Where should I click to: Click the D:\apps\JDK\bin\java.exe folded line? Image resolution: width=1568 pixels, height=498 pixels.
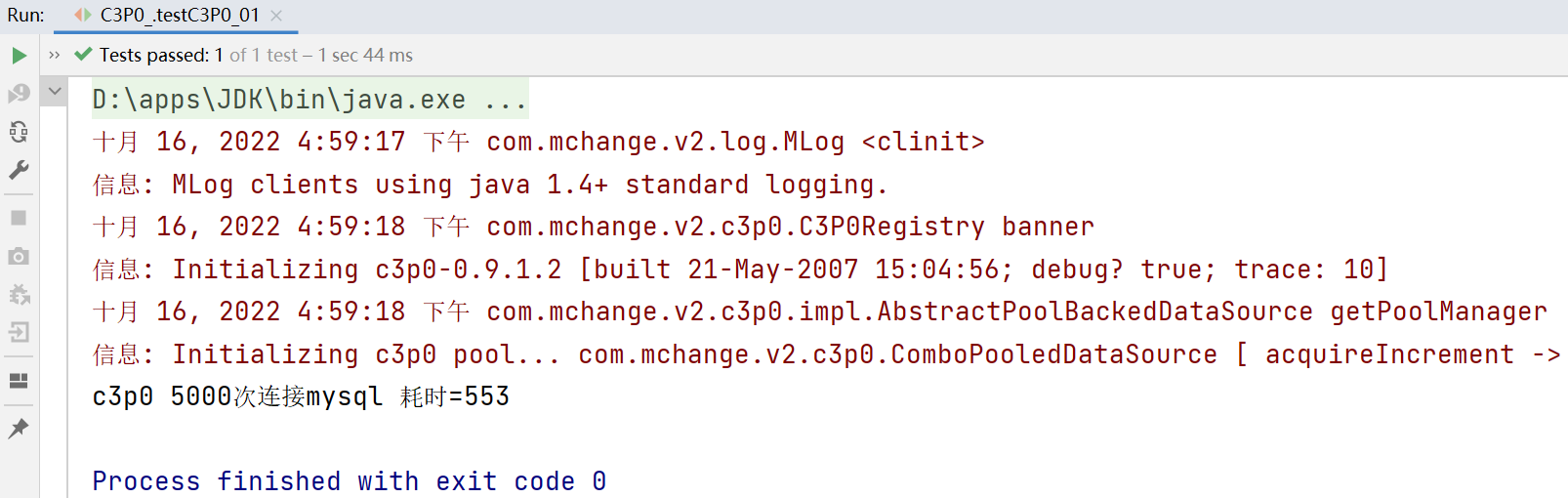[x=309, y=99]
